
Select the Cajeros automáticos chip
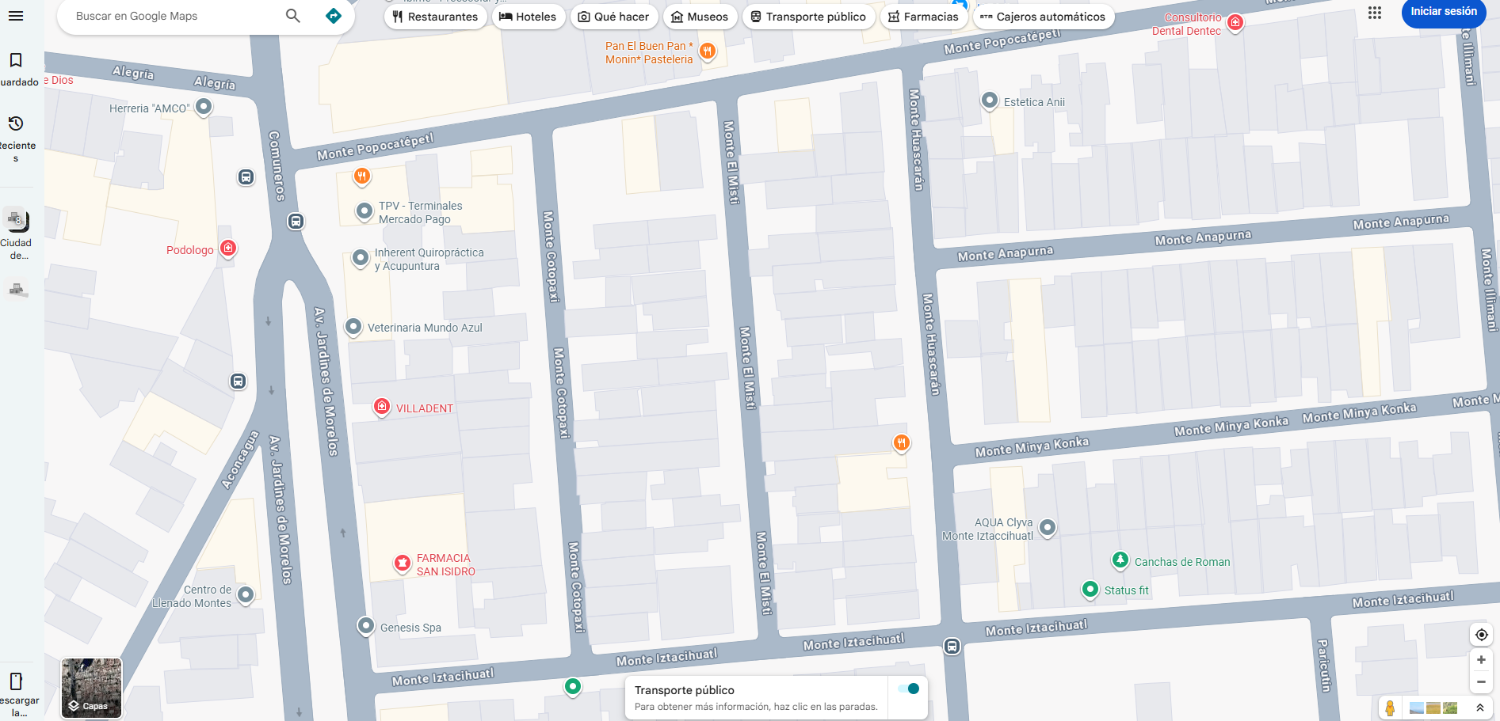[x=1043, y=17]
